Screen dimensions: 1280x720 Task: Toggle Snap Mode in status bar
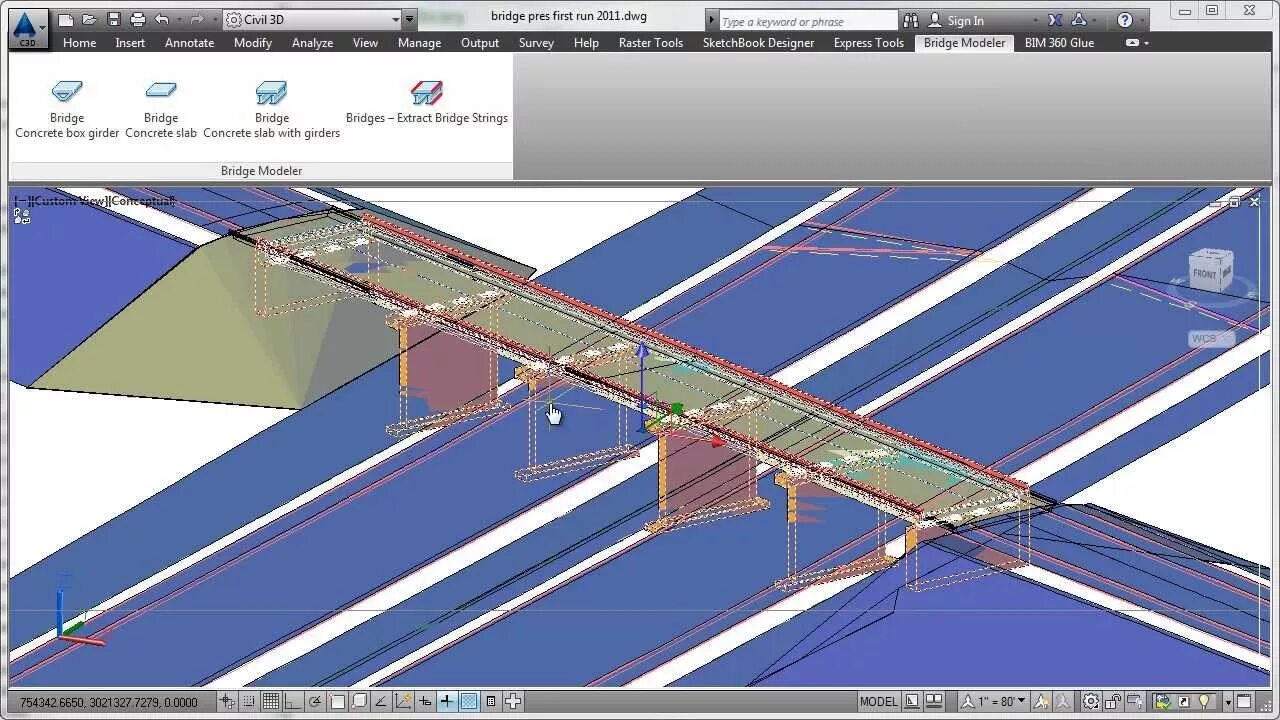click(249, 702)
